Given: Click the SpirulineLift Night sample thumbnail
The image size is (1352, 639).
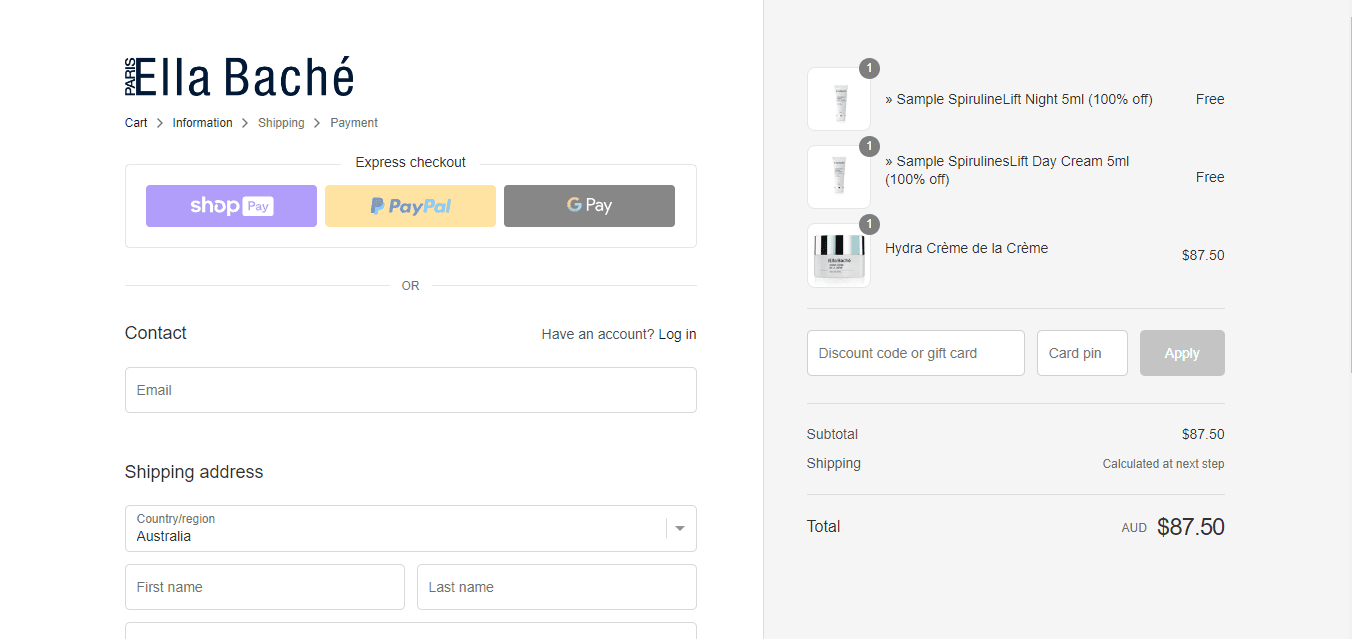Looking at the screenshot, I should pos(838,99).
